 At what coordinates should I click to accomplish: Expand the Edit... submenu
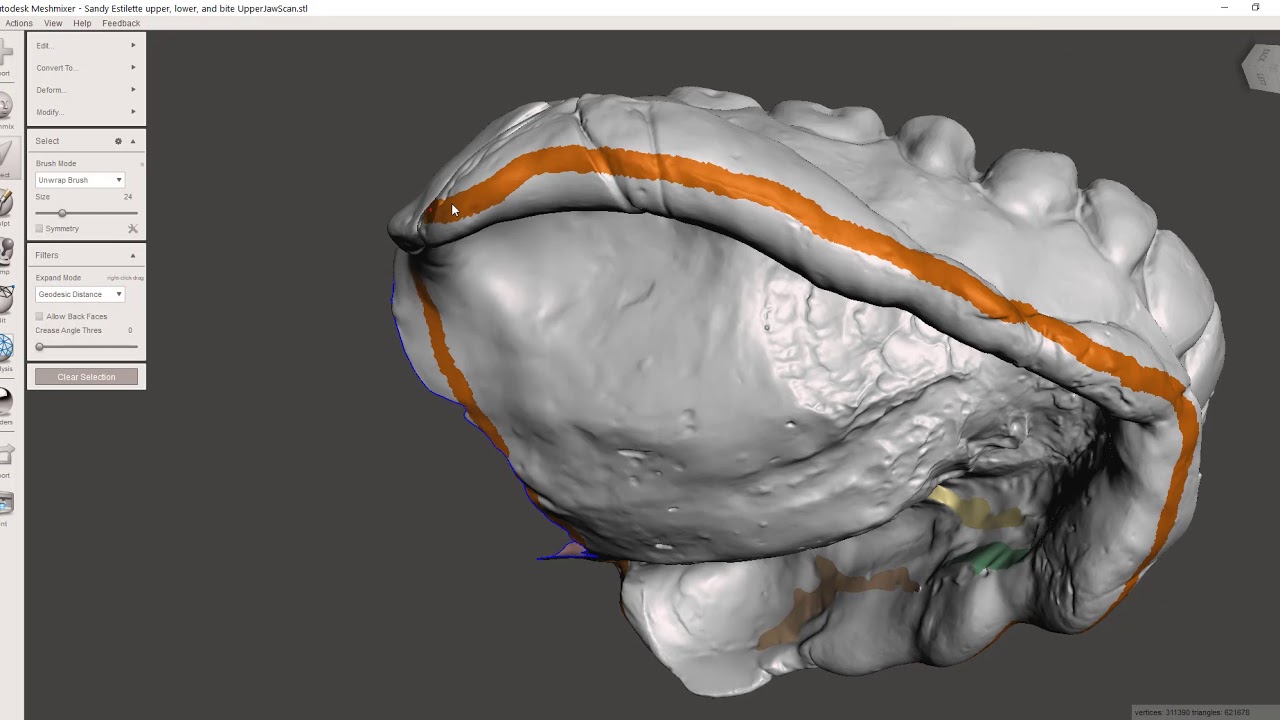point(86,45)
